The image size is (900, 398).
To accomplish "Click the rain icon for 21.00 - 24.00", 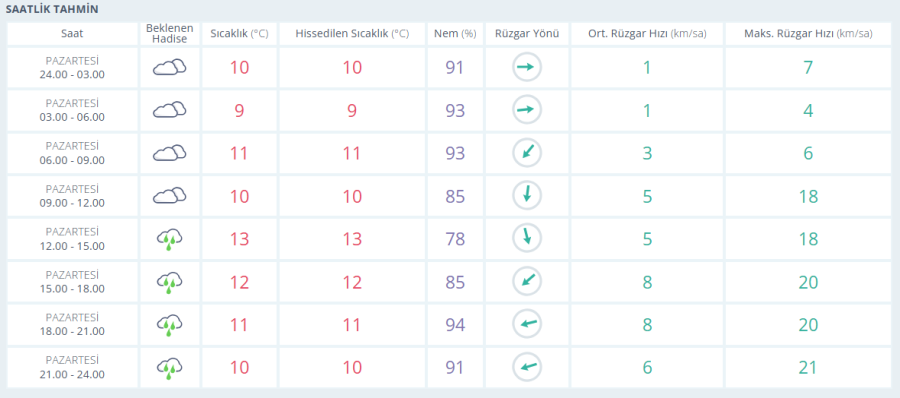I will pos(169,368).
